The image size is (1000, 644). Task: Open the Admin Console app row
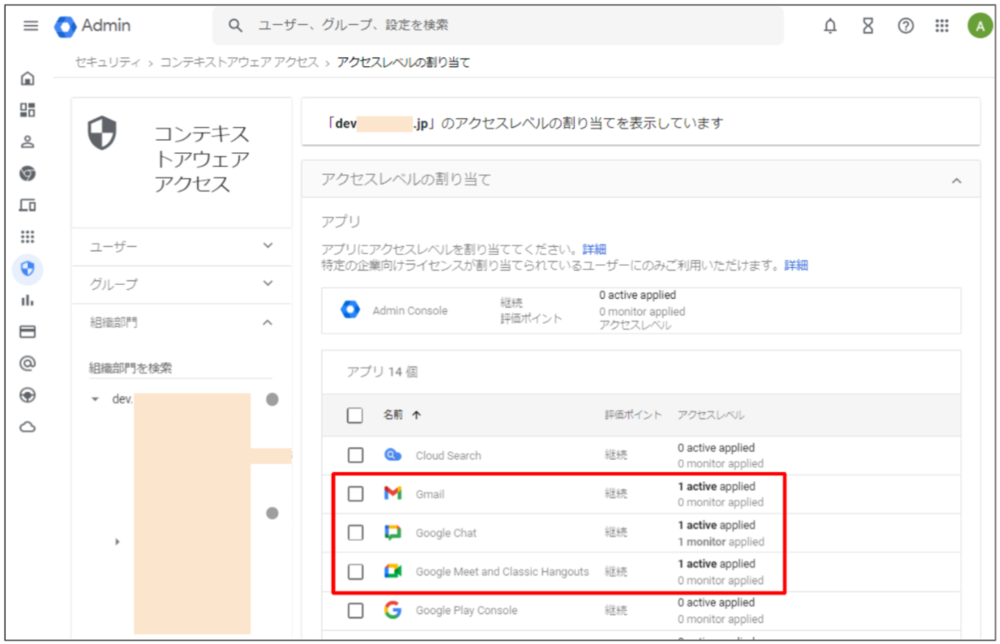coord(410,311)
